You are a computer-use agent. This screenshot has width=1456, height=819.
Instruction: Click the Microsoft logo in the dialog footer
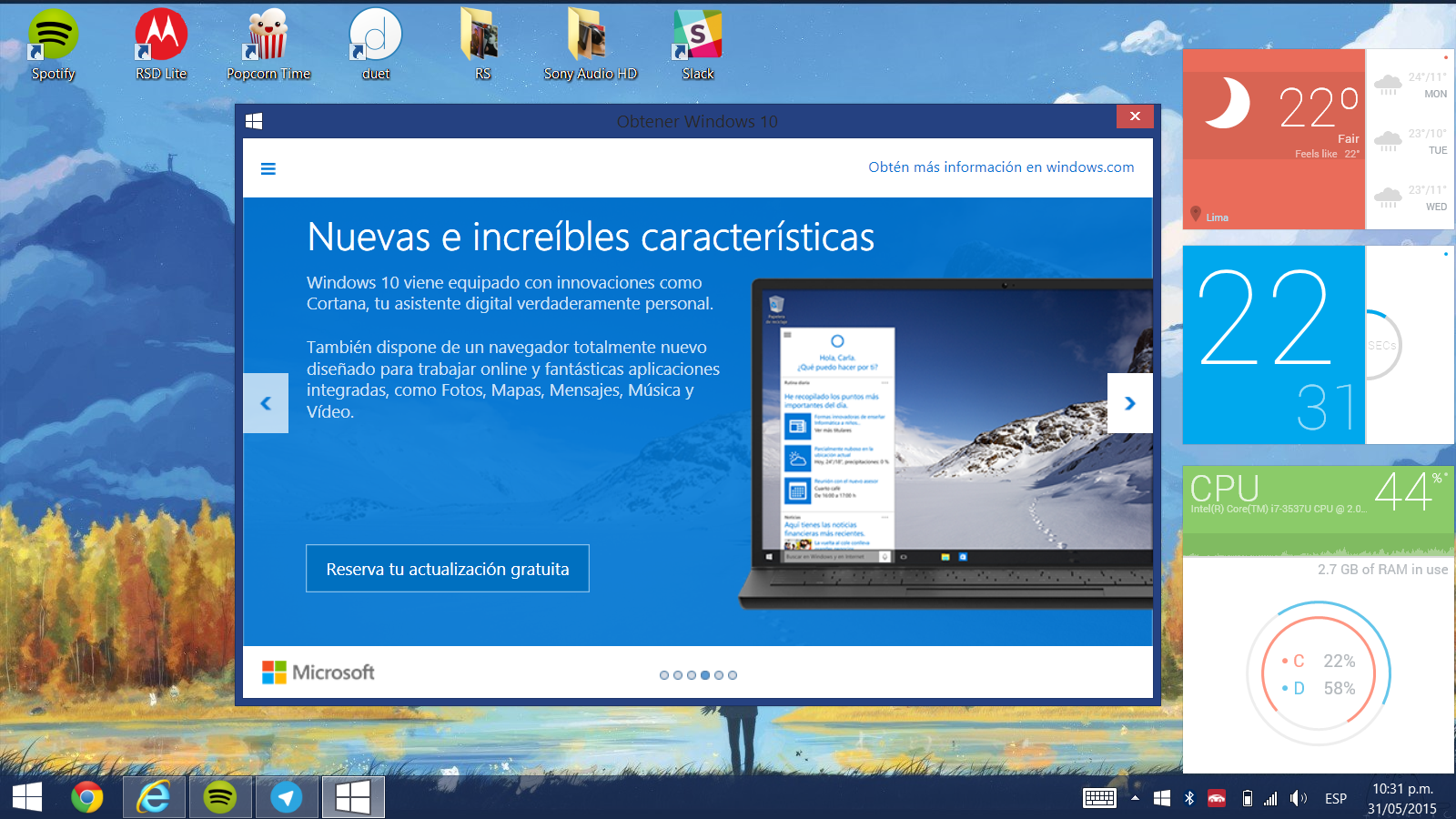click(318, 672)
